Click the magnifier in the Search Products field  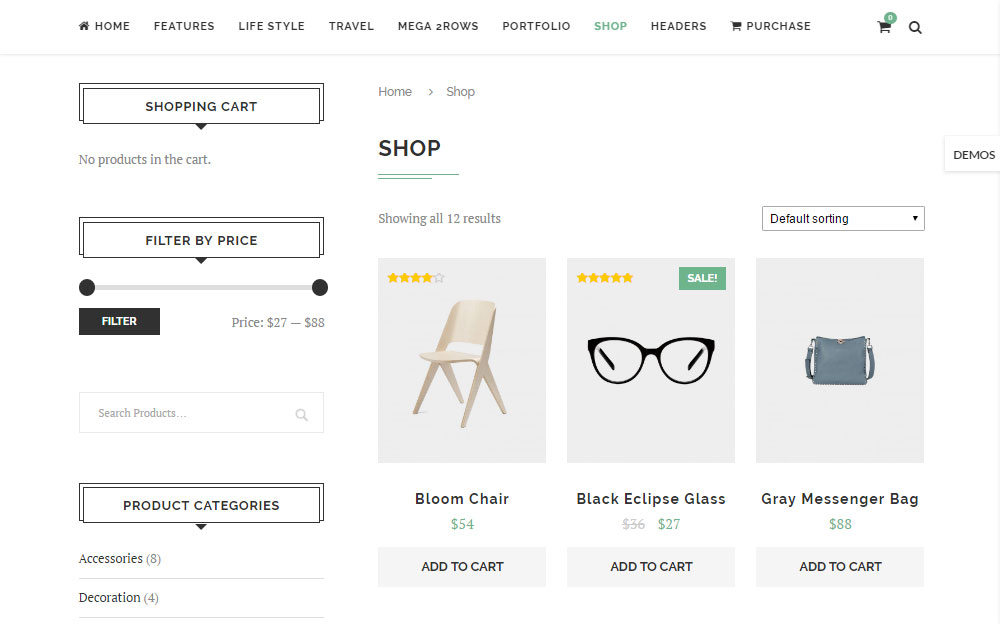tap(301, 413)
